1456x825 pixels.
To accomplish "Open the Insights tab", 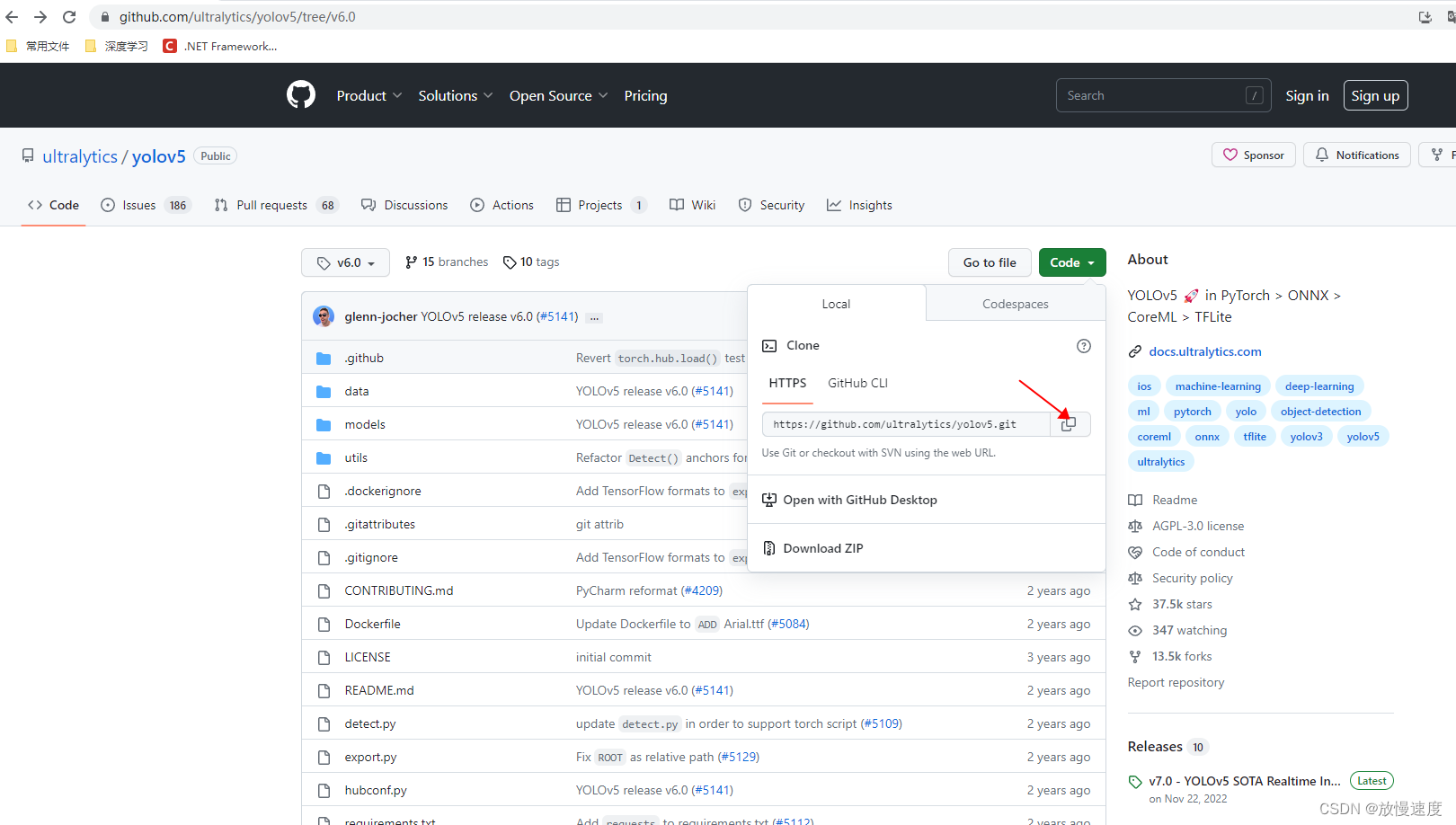I will point(859,205).
